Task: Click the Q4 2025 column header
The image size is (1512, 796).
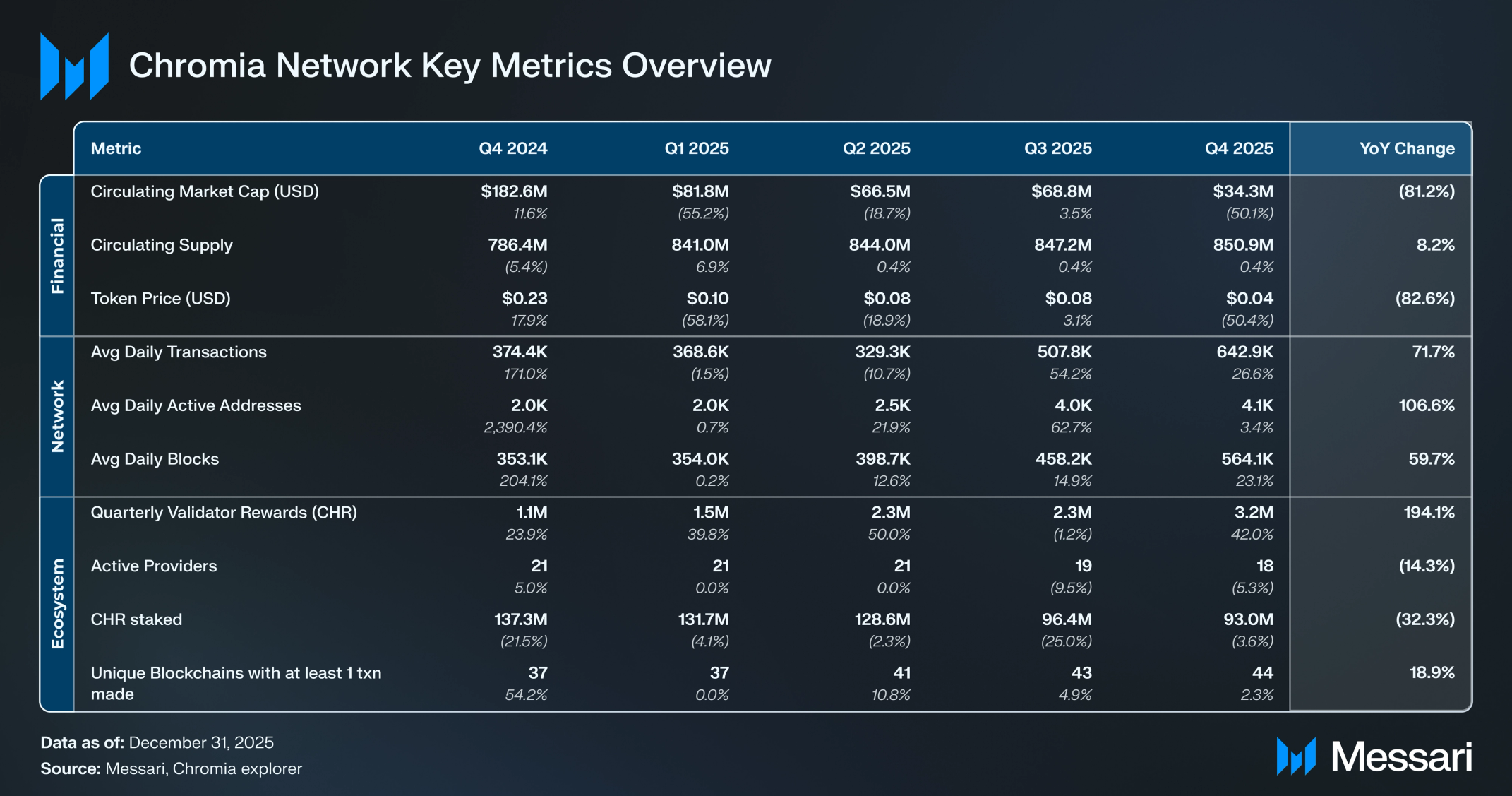Action: tap(1239, 148)
